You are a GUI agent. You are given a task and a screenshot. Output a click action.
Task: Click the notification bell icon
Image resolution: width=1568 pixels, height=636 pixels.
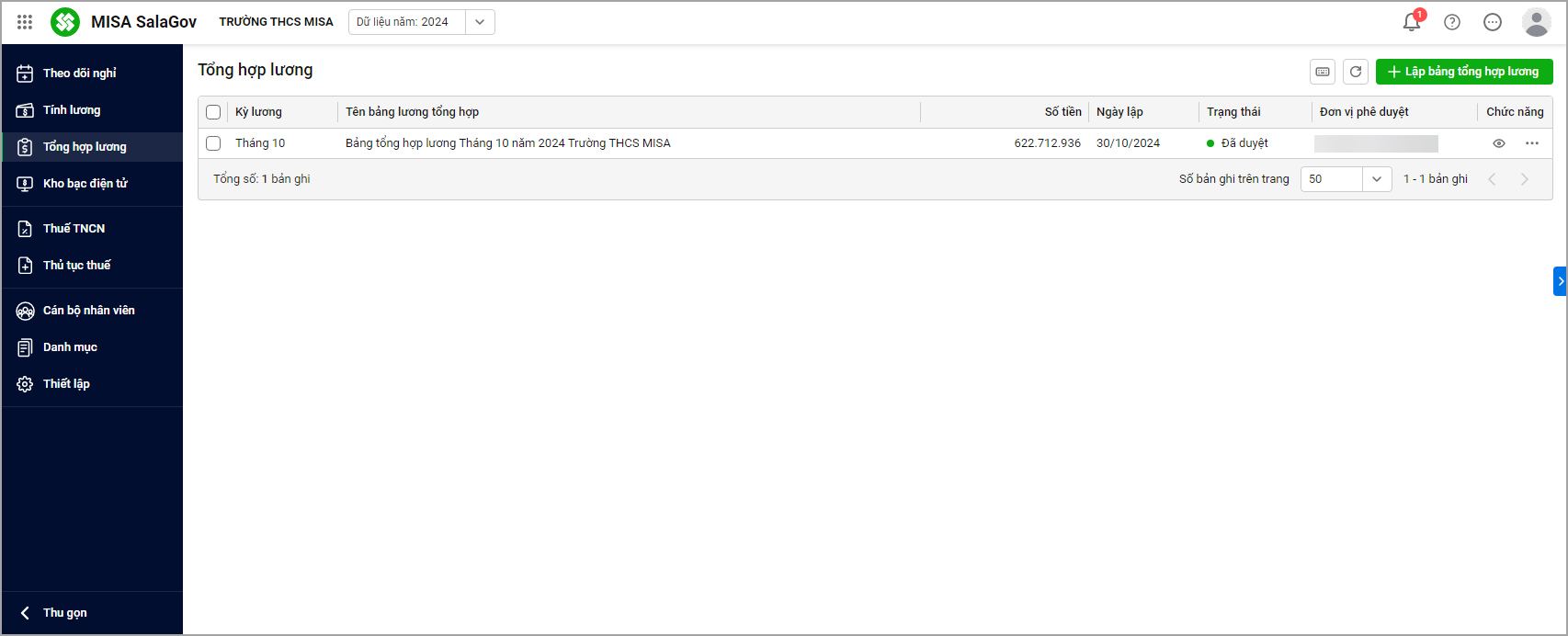click(1411, 22)
